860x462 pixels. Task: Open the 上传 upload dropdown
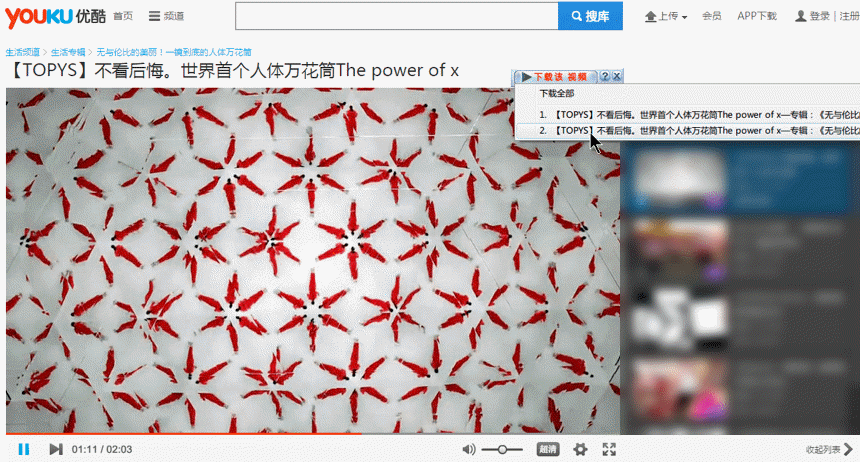[x=667, y=16]
